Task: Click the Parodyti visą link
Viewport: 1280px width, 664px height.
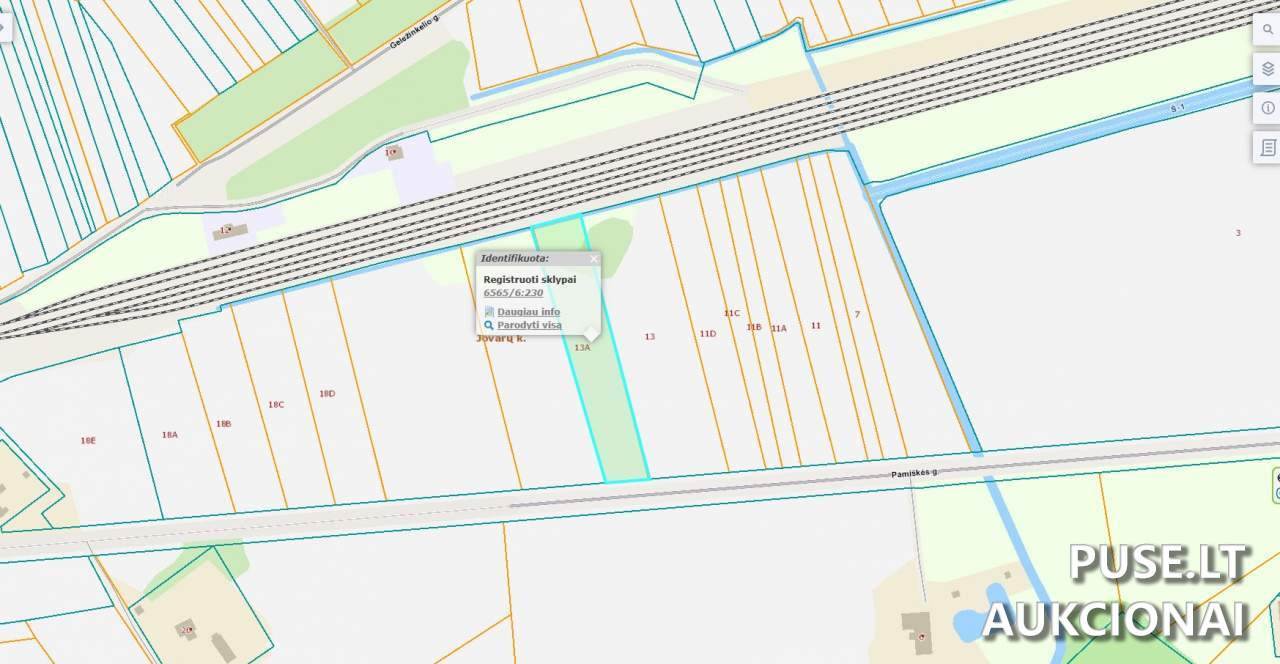Action: tap(529, 325)
